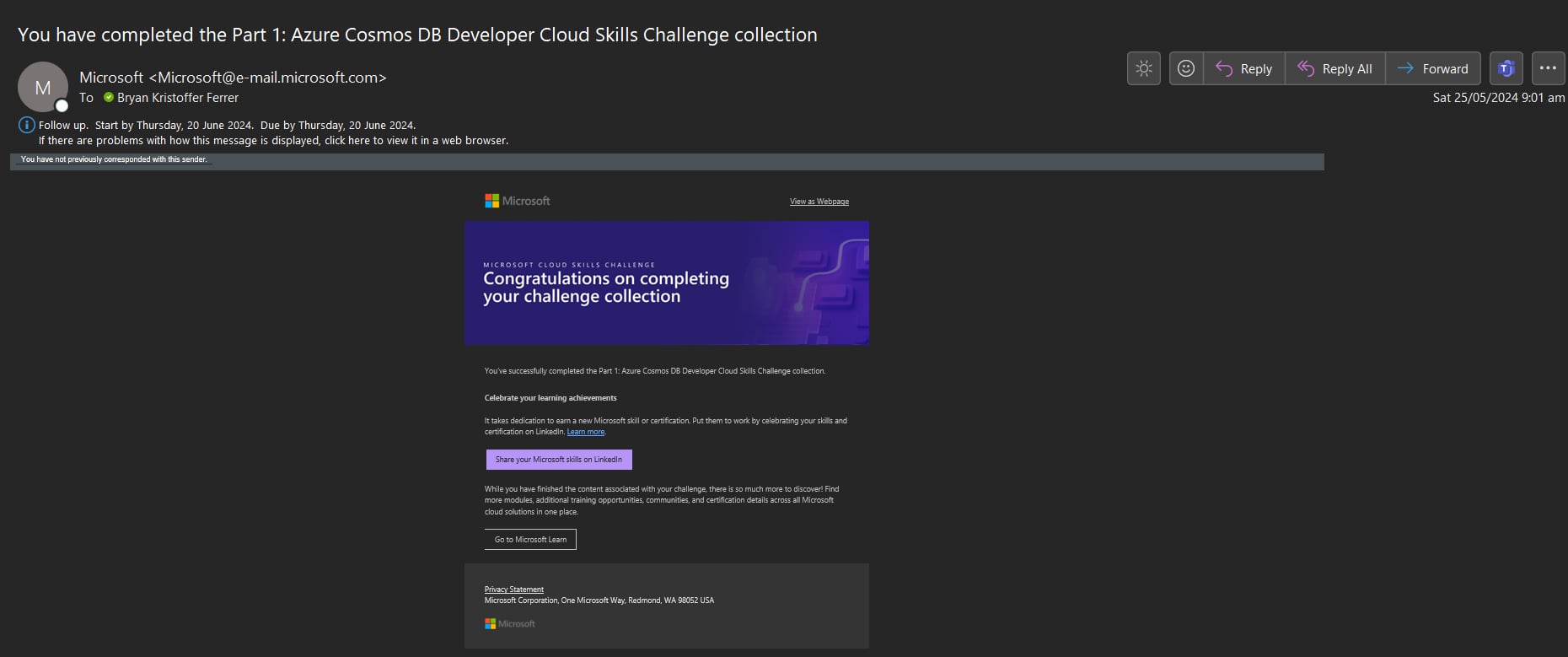Select the email subject title text
The width and height of the screenshot is (1568, 657).
(x=417, y=35)
